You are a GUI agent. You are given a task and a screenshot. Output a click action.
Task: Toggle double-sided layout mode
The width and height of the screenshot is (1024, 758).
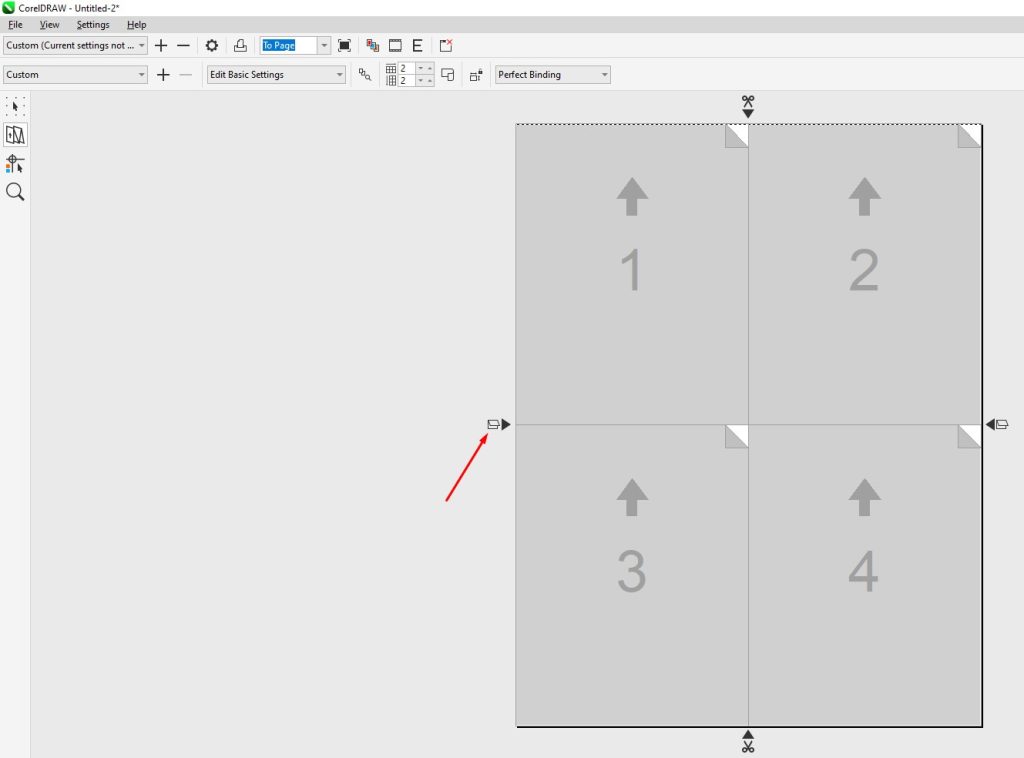pos(447,74)
